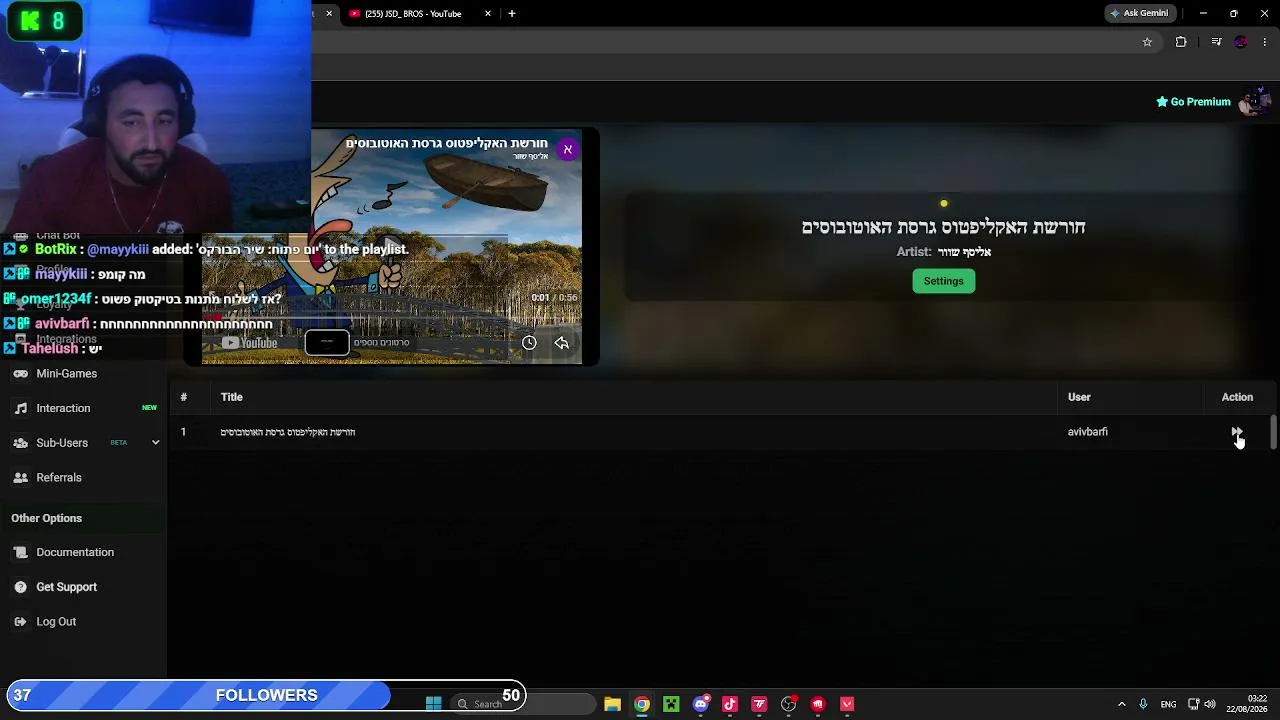Screen dimensions: 1280x720
Task: Open the Chrome three-dot menu
Action: click(x=1265, y=42)
